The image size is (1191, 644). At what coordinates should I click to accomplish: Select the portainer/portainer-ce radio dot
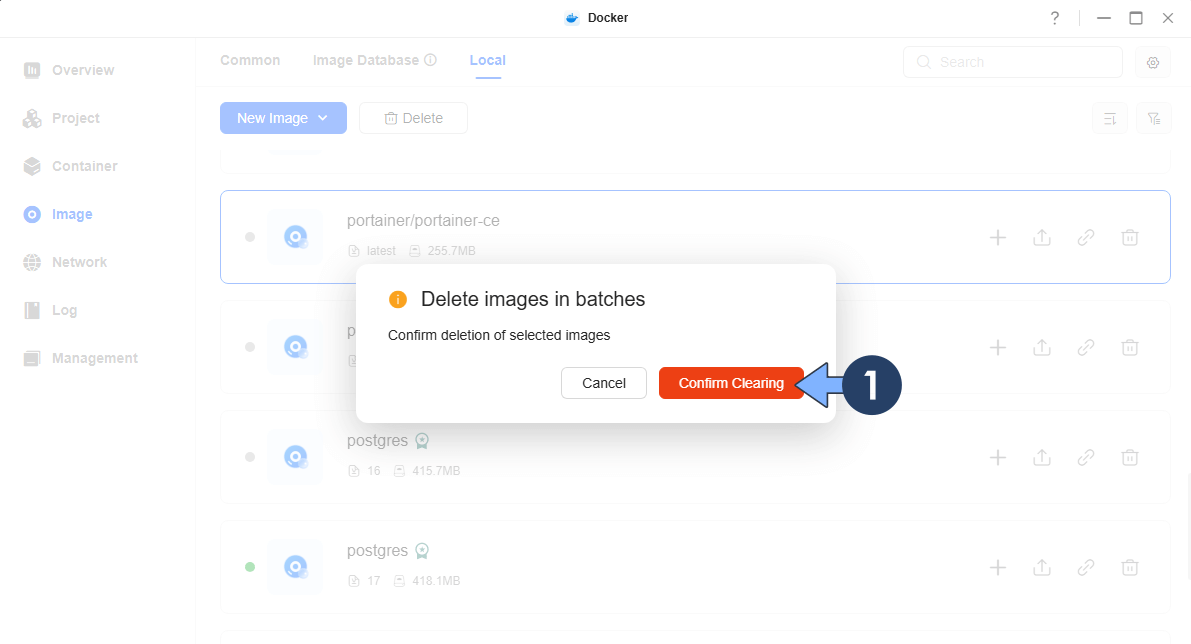tap(250, 237)
